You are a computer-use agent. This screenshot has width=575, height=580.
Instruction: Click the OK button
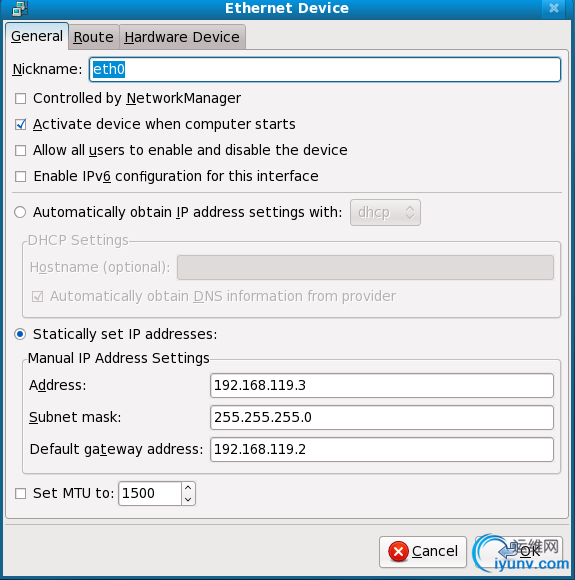pos(519,552)
